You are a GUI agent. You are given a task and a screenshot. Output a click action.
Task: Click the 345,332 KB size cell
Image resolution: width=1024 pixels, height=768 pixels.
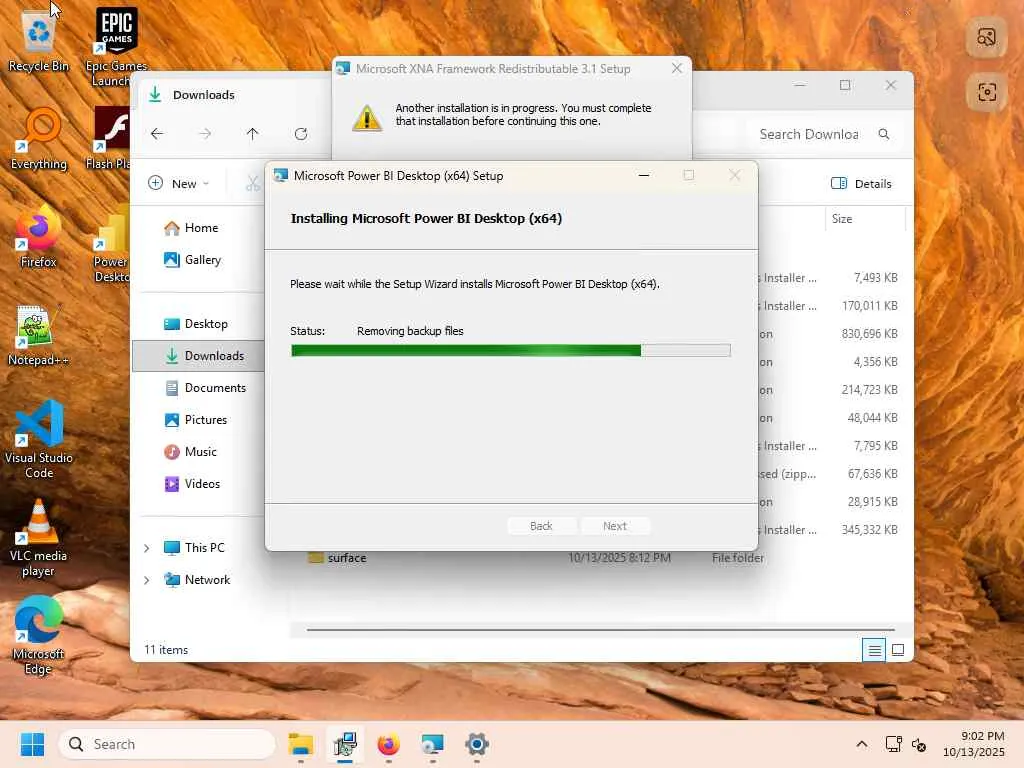click(869, 530)
